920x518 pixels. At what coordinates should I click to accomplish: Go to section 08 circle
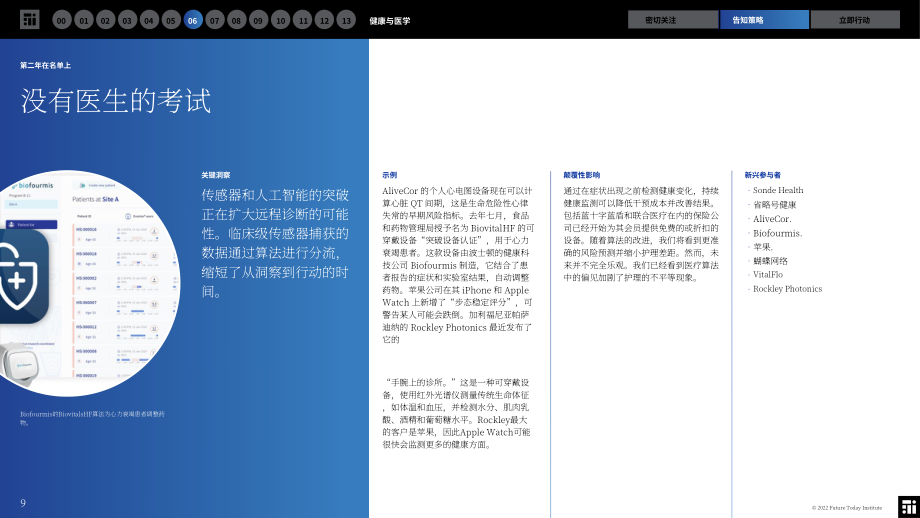pos(236,20)
